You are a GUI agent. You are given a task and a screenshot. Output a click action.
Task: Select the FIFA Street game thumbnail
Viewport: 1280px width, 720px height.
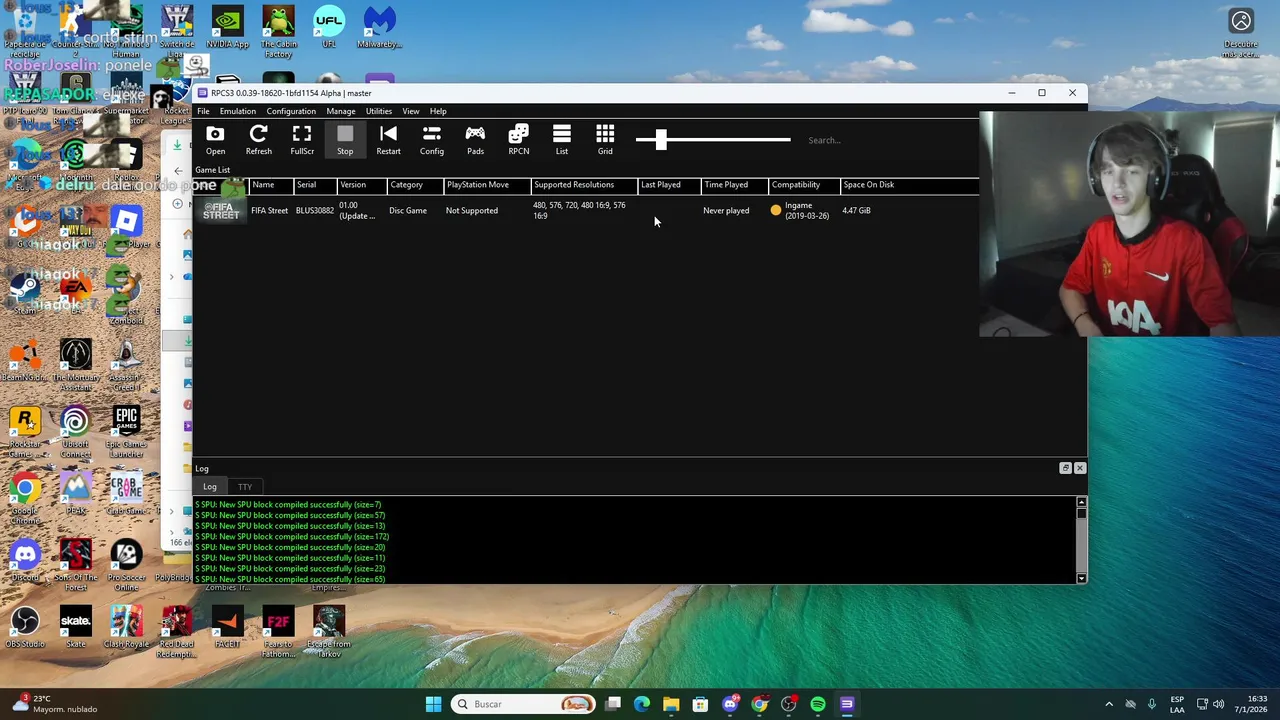pos(221,211)
